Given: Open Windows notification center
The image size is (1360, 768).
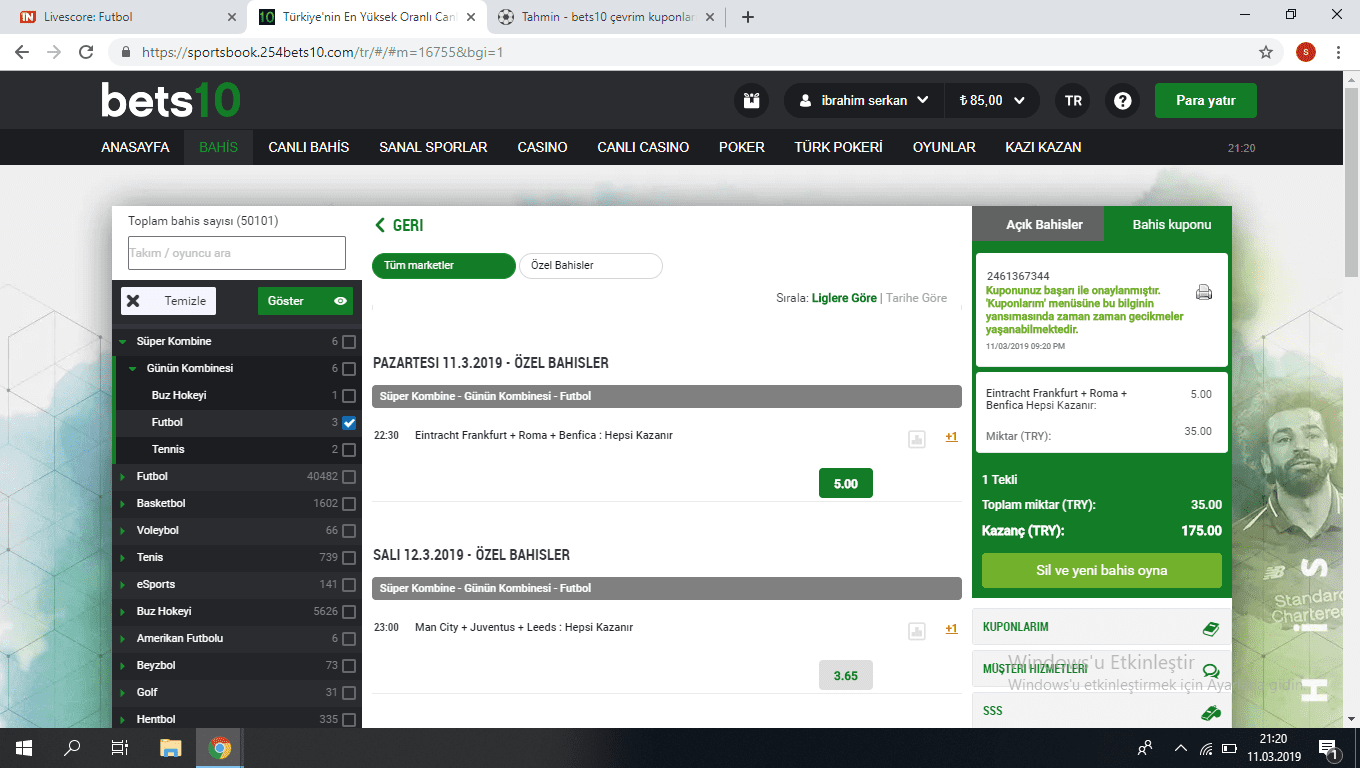Looking at the screenshot, I should [x=1329, y=748].
